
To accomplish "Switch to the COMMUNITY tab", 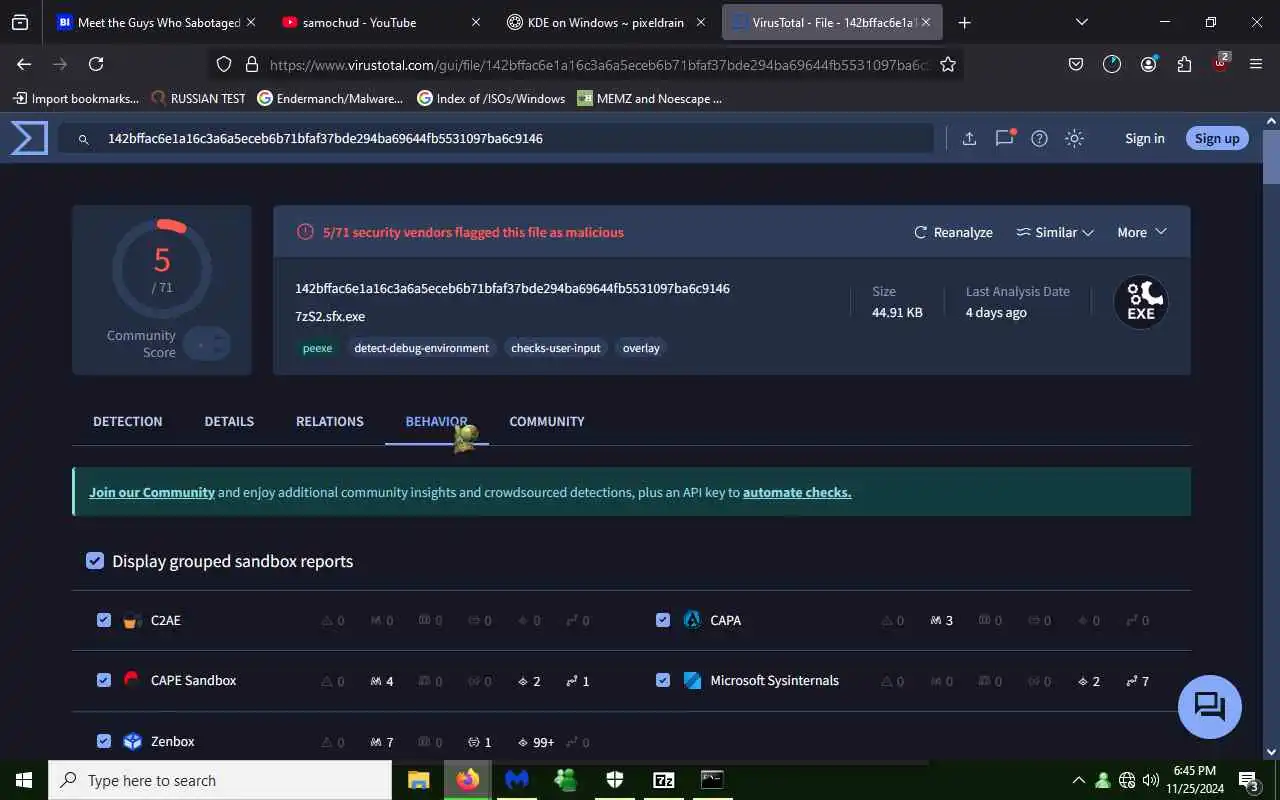I will tap(547, 421).
